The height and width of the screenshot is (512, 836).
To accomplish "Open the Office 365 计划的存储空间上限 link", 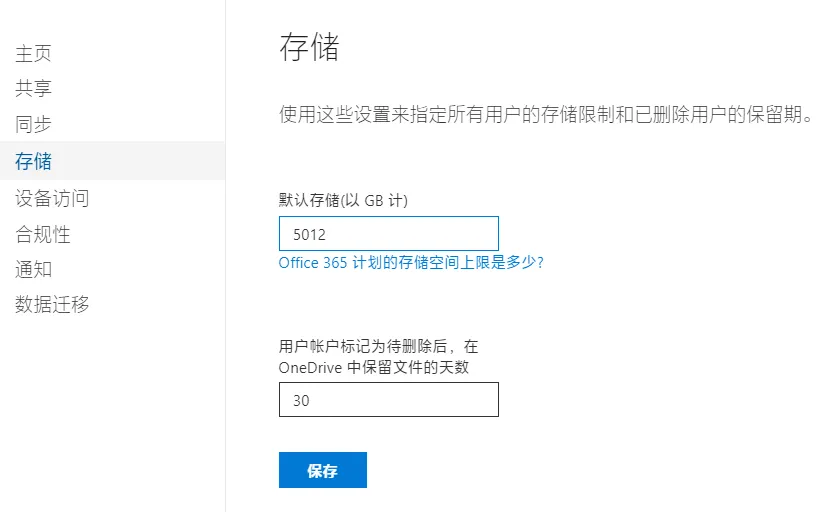I will [411, 263].
